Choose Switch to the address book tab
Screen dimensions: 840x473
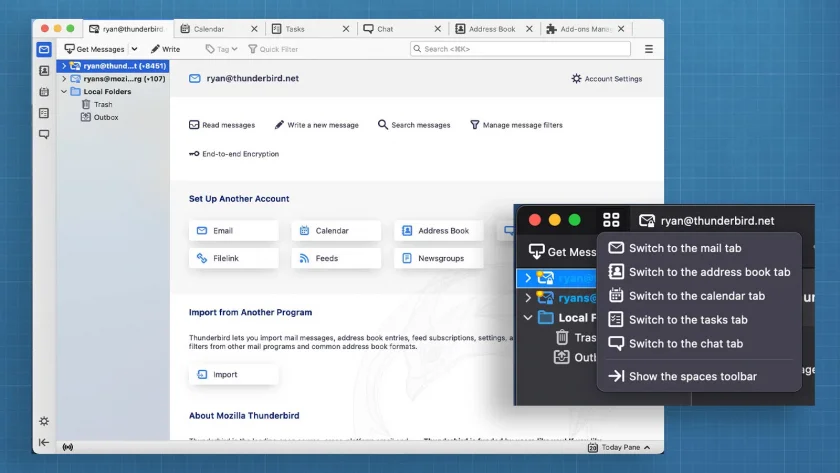(x=699, y=272)
